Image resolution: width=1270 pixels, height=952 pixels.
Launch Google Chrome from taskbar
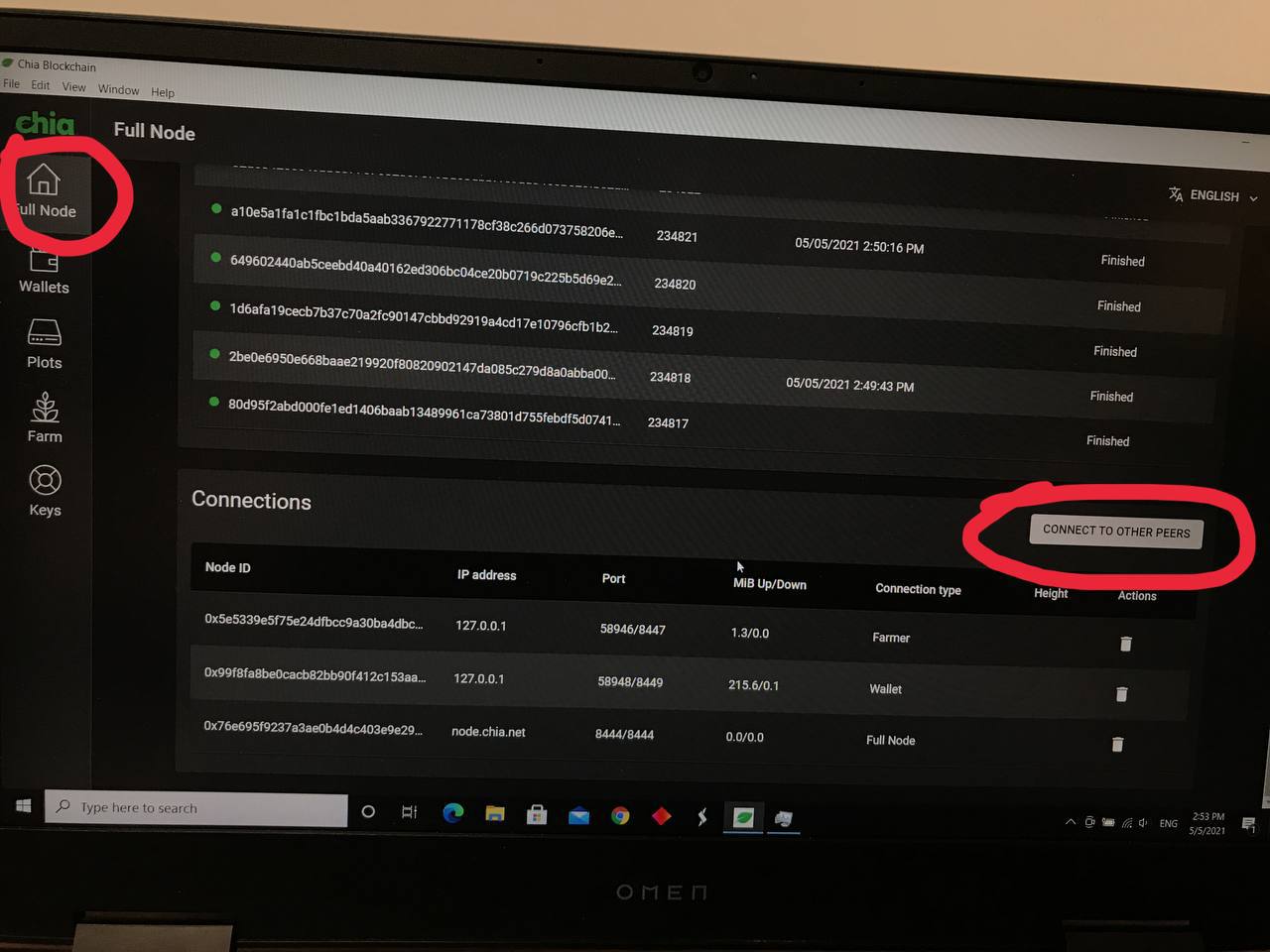[620, 816]
